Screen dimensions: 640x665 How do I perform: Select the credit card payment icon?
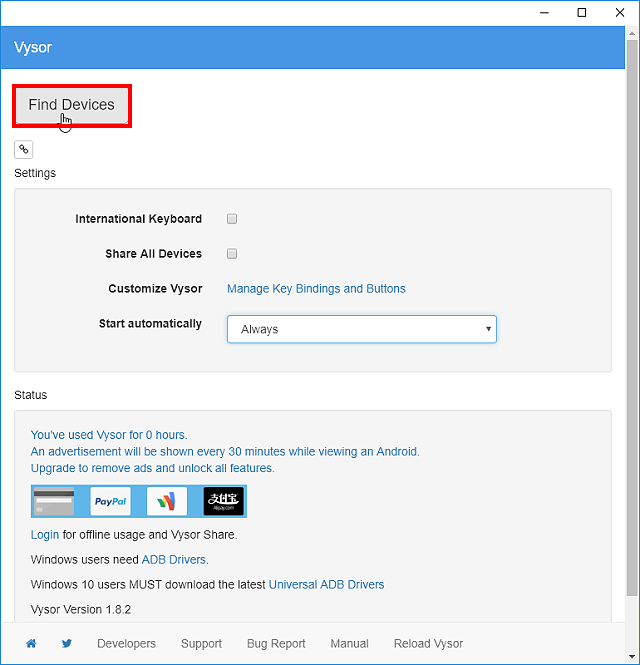click(x=54, y=501)
